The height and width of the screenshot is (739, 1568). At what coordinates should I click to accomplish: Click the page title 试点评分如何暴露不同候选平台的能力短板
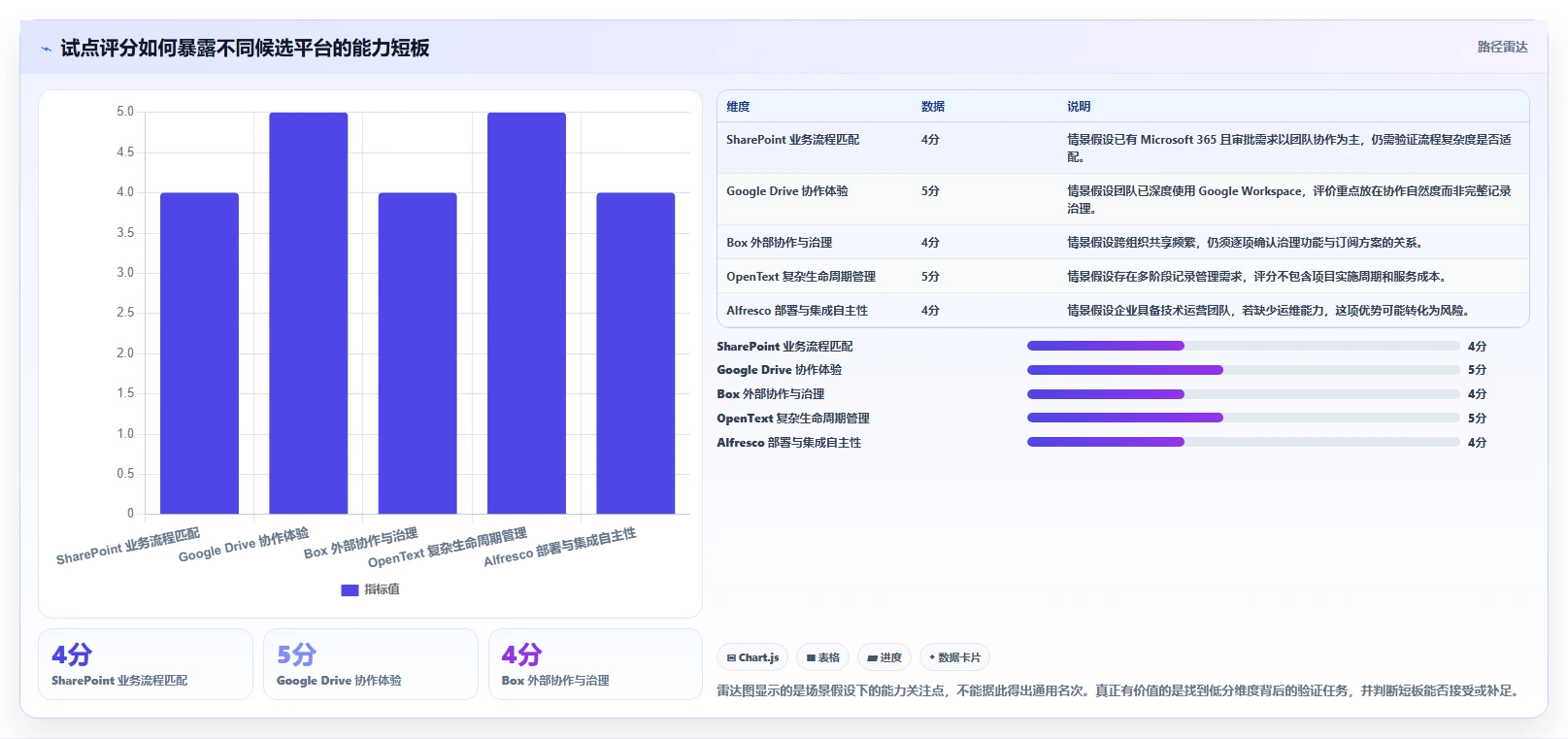pos(245,48)
